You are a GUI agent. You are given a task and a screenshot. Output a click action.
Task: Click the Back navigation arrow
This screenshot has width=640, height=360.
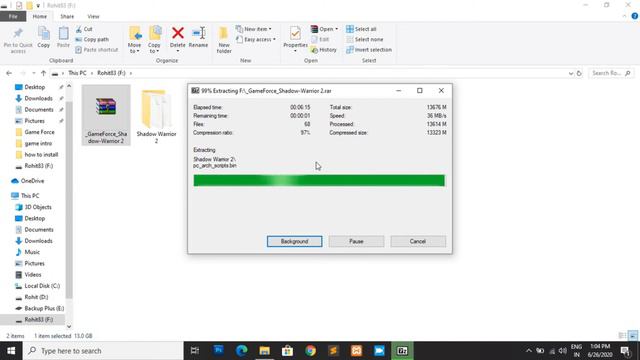pos(9,73)
